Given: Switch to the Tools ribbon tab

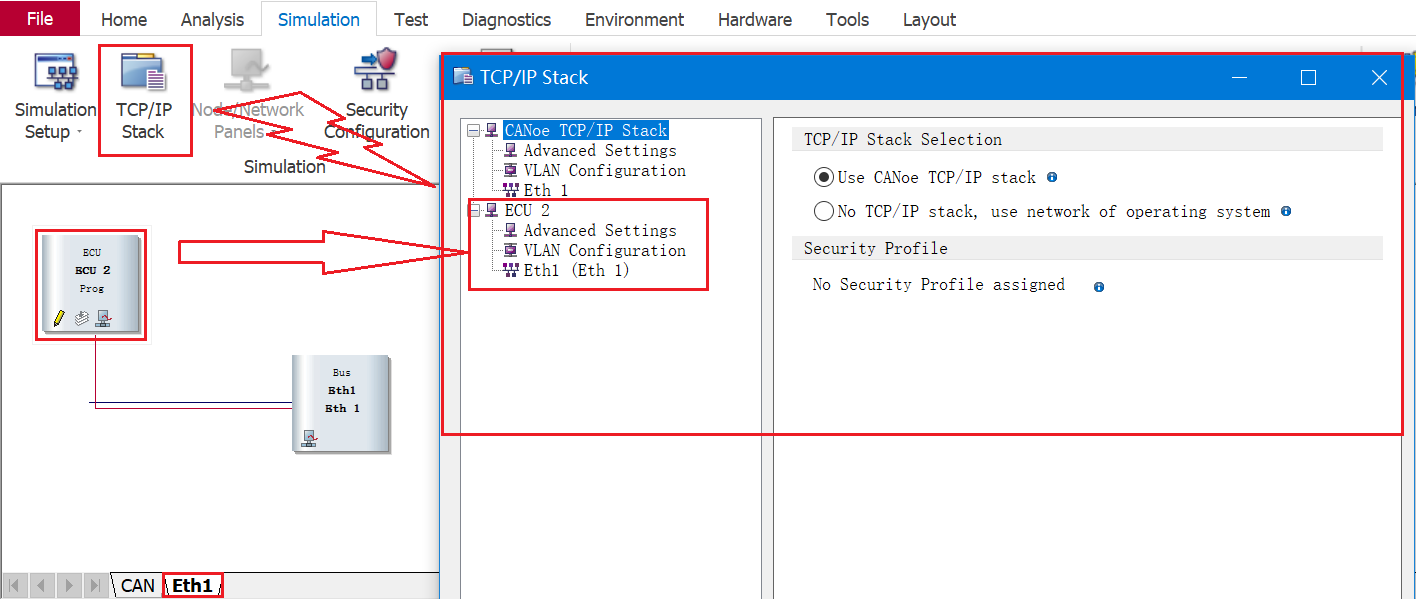Looking at the screenshot, I should click(847, 20).
